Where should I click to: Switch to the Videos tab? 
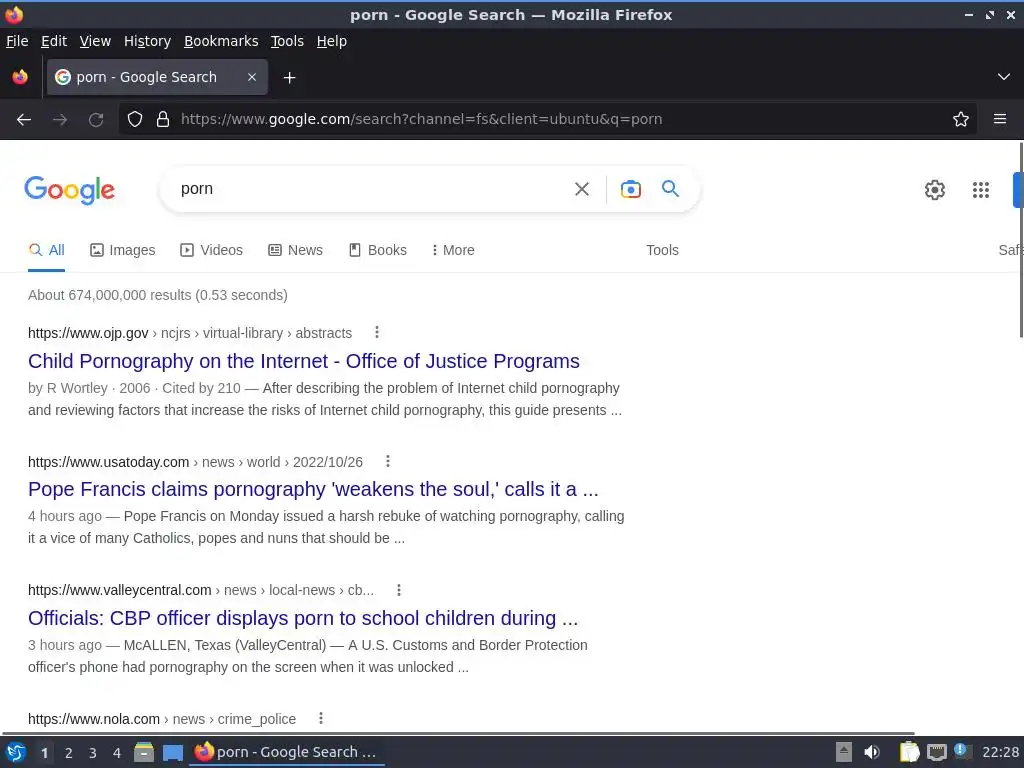(212, 250)
